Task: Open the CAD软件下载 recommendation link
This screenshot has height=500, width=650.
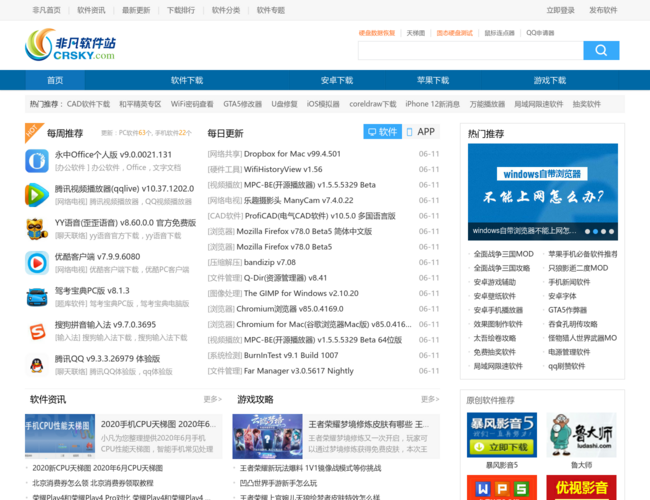Action: point(88,104)
